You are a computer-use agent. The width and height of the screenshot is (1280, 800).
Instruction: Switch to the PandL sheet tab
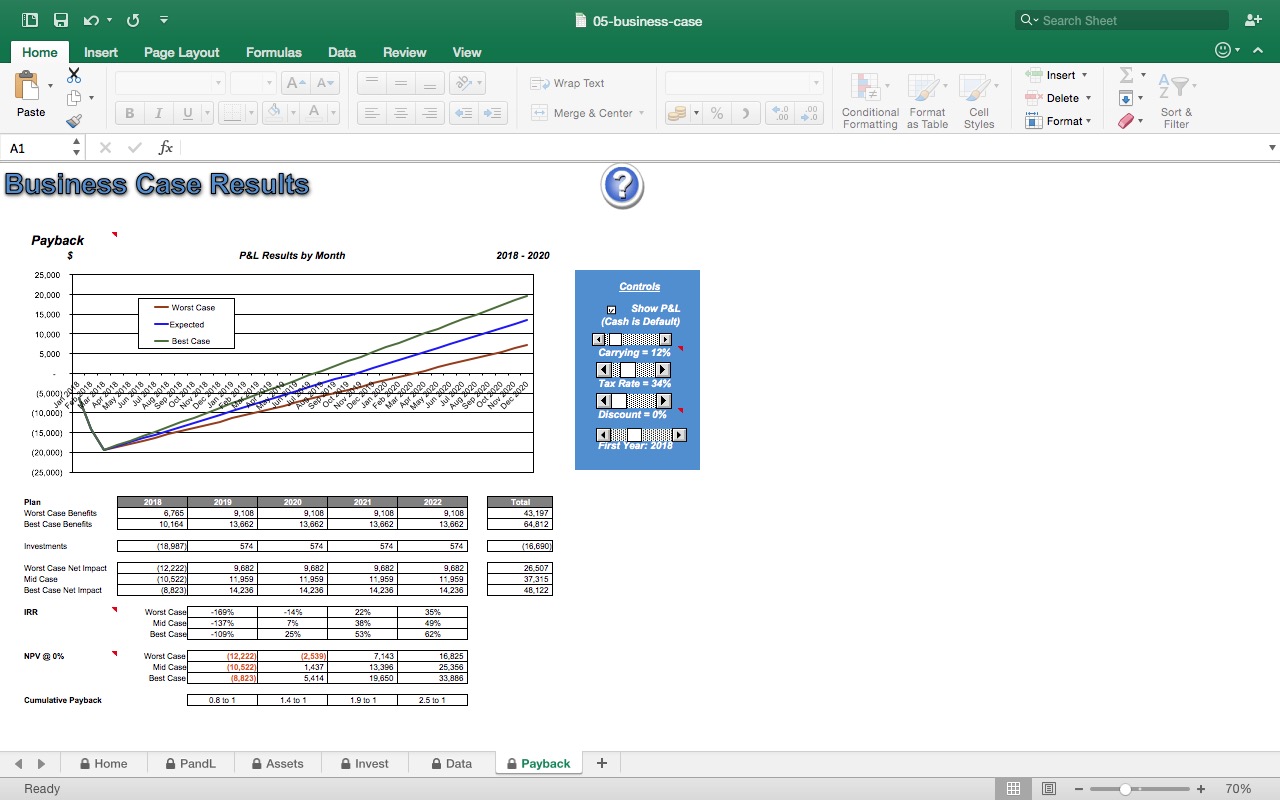coord(190,763)
